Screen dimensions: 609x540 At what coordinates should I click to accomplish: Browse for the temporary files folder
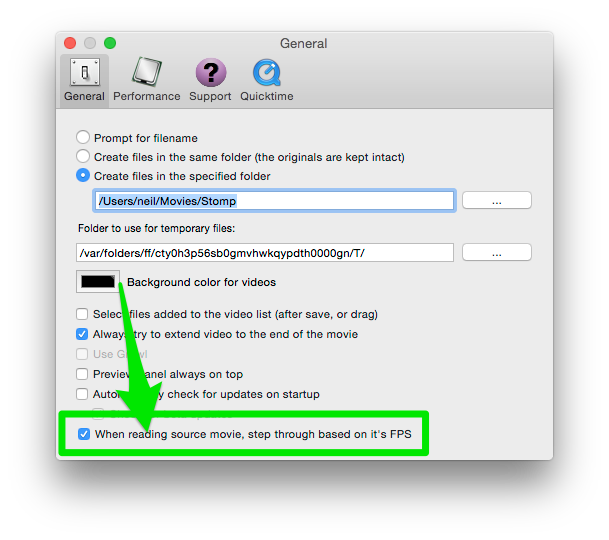(497, 253)
